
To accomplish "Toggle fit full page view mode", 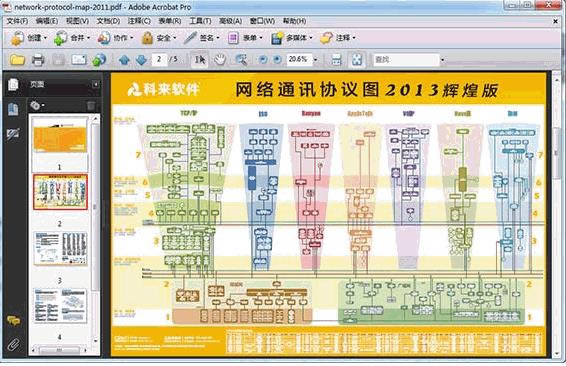I will point(357,60).
